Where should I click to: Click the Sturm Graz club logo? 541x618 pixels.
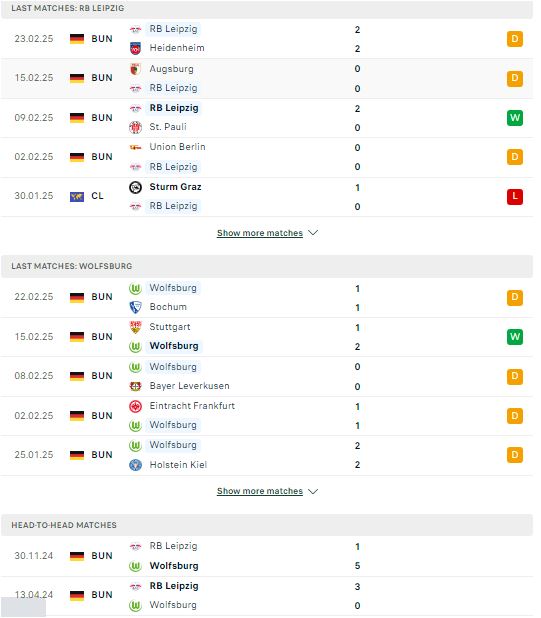click(x=135, y=187)
